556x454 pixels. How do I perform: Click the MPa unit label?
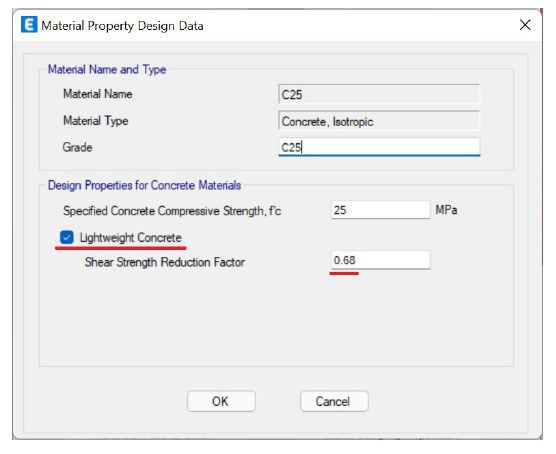click(x=446, y=210)
